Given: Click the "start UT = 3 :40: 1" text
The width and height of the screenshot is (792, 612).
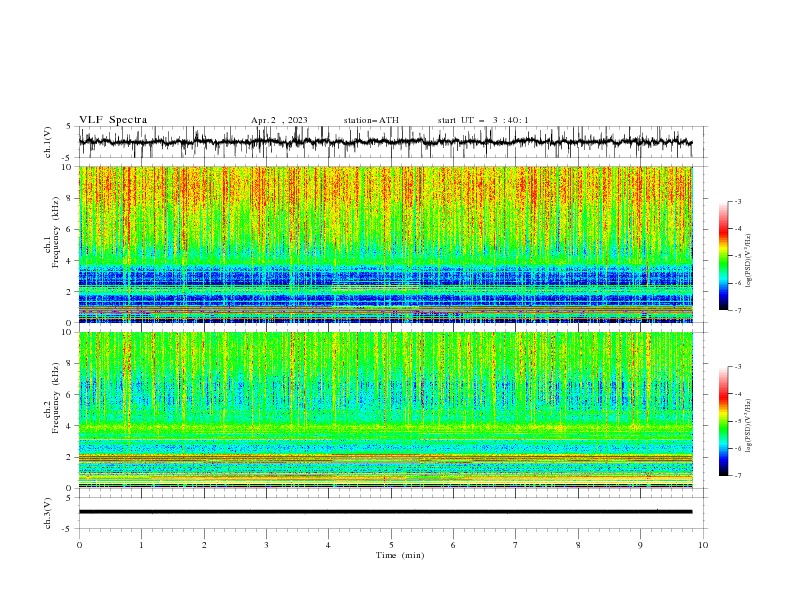Looking at the screenshot, I should 483,120.
